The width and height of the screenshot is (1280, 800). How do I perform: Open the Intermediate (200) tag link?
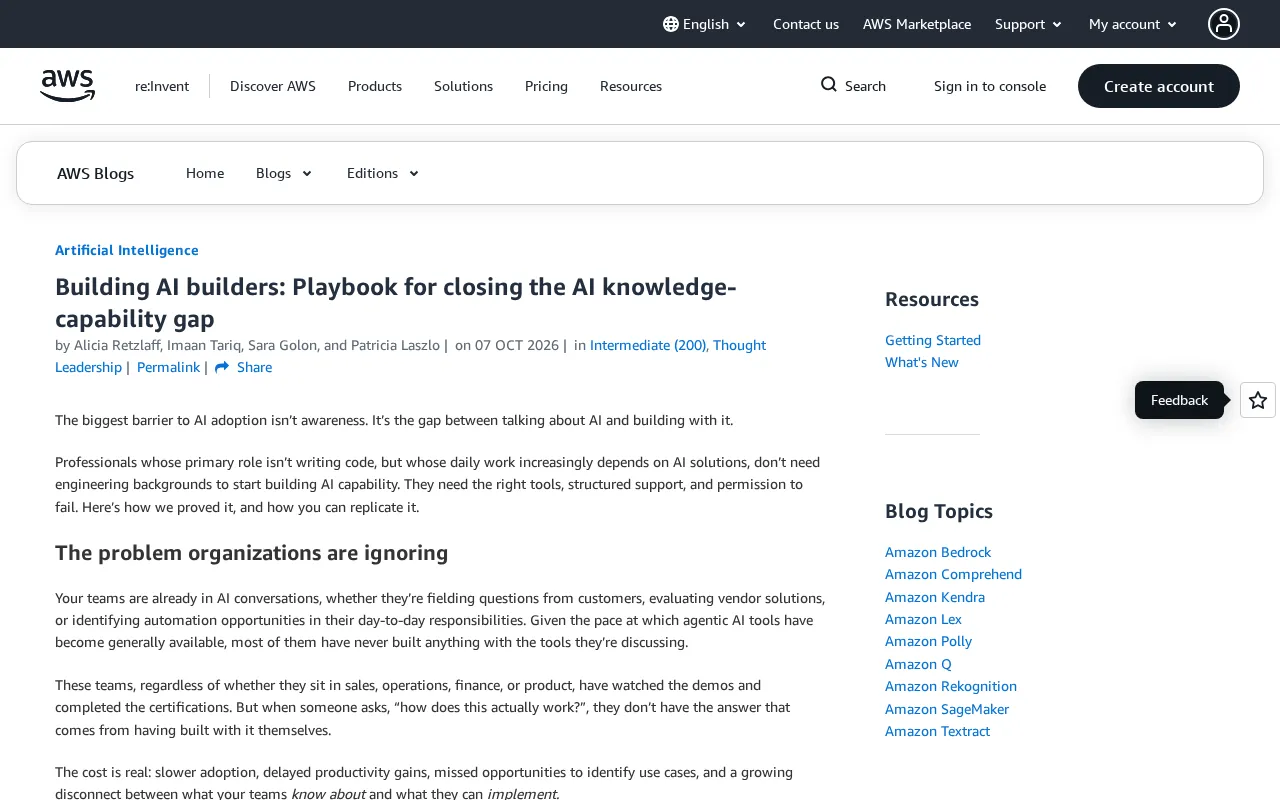(x=648, y=345)
